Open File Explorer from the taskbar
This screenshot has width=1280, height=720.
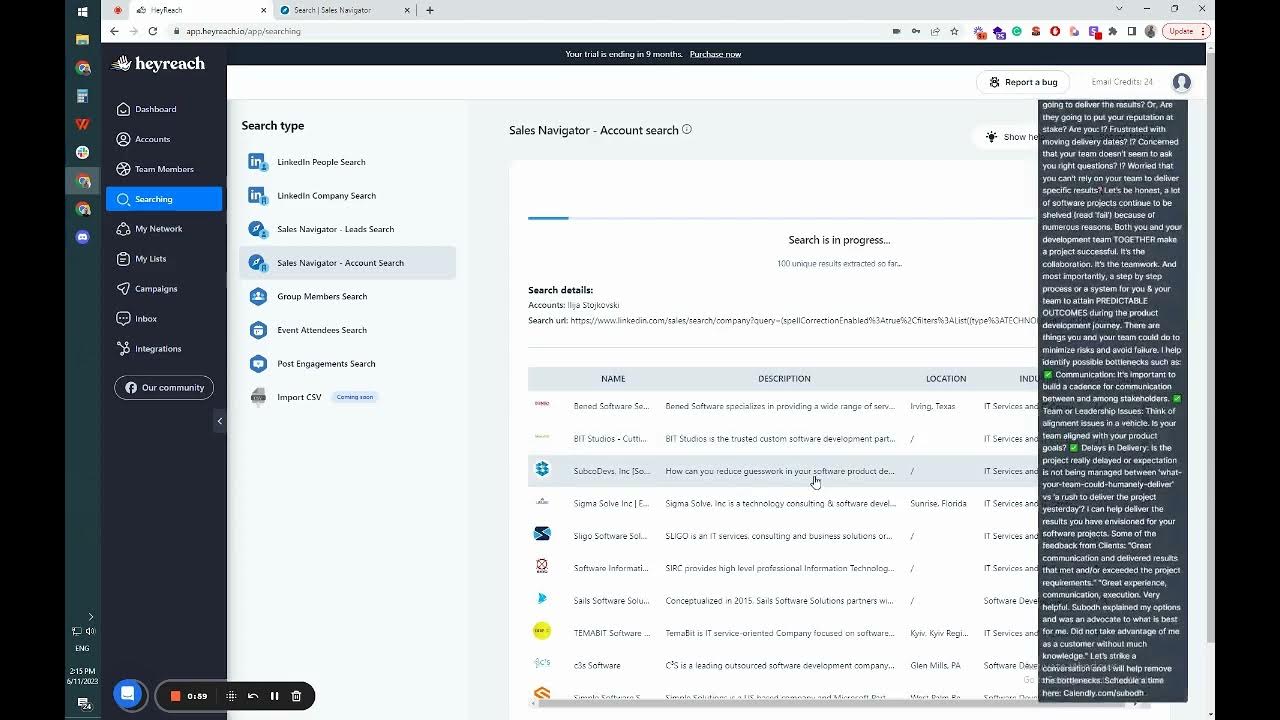82,40
